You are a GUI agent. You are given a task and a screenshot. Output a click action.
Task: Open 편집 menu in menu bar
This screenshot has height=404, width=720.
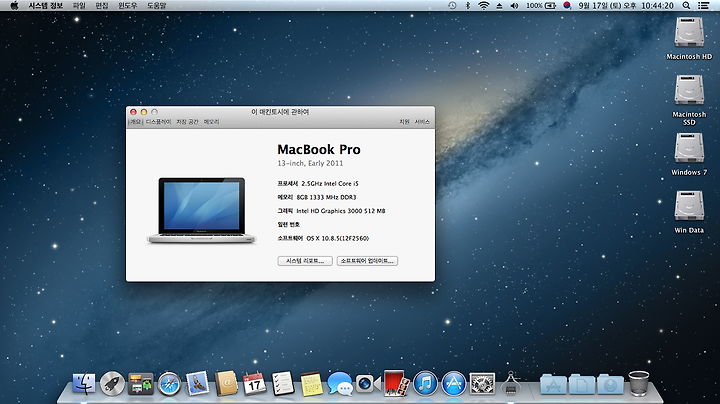pos(101,6)
